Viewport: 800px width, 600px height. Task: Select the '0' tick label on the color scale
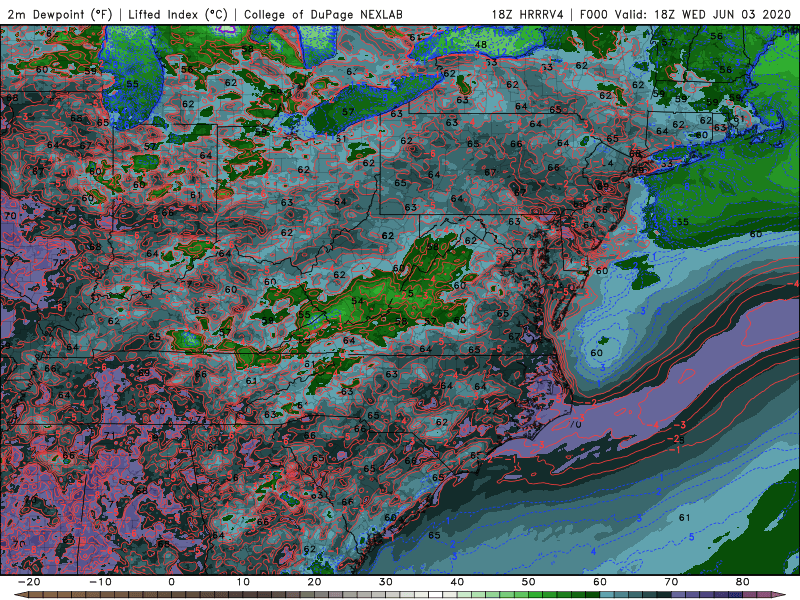(x=171, y=582)
